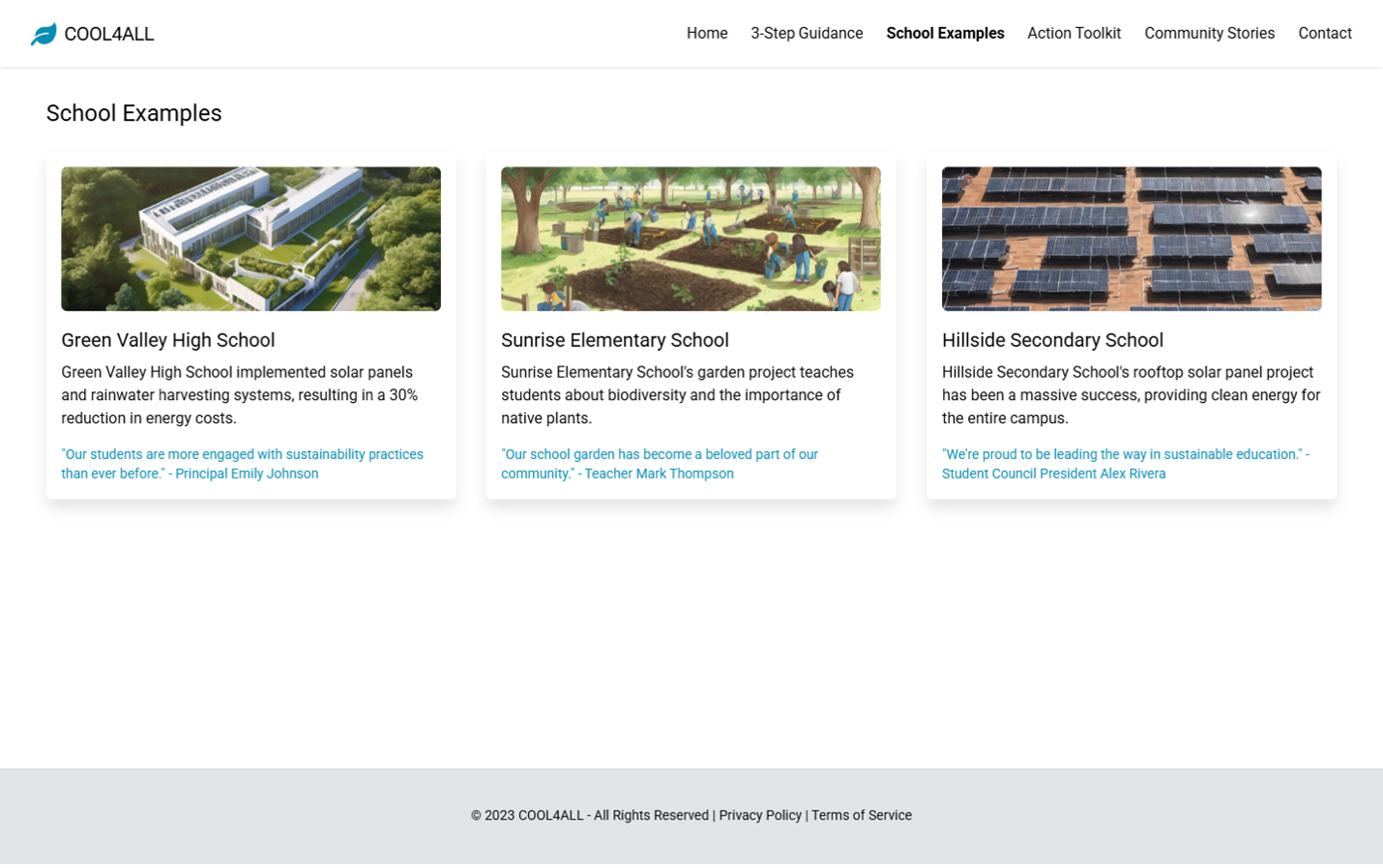Screen dimensions: 1383x868
Task: Open the Terms of Service link
Action: 861,815
